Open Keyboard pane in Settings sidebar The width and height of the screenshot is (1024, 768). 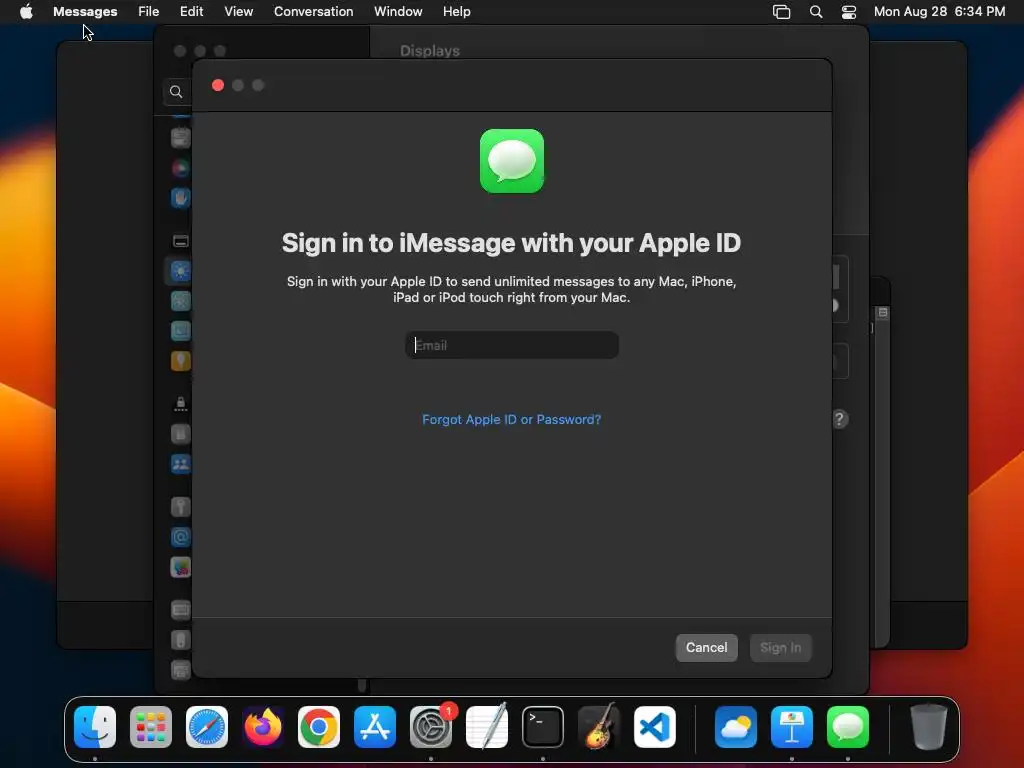coord(181,610)
